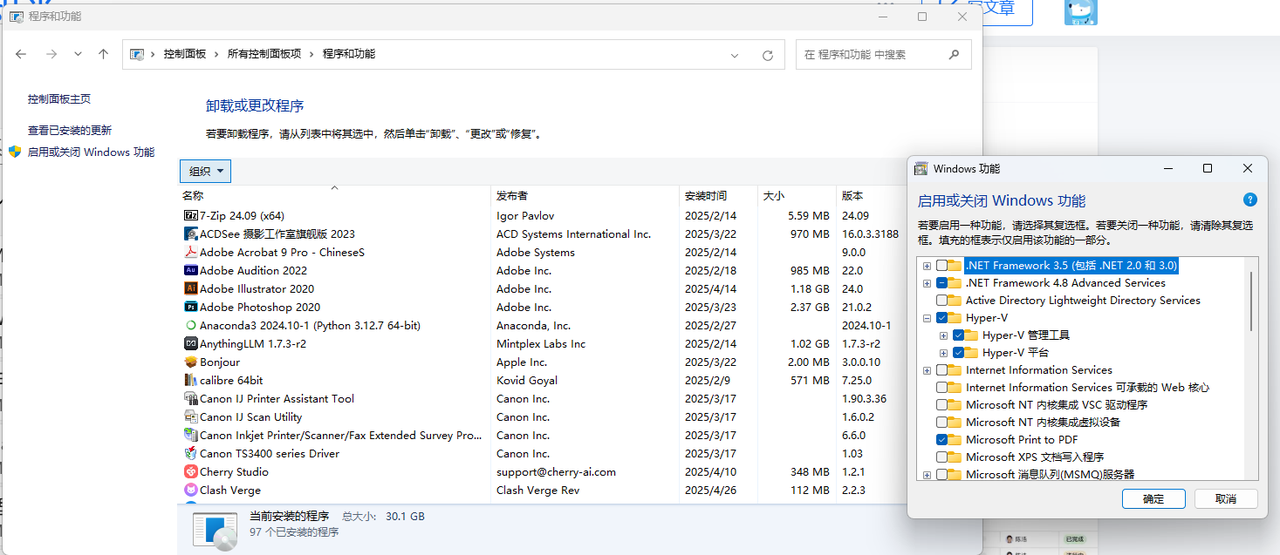Viewport: 1280px width, 555px height.
Task: Check Internet Information Services 可承载的 Web 核心
Action: click(942, 387)
